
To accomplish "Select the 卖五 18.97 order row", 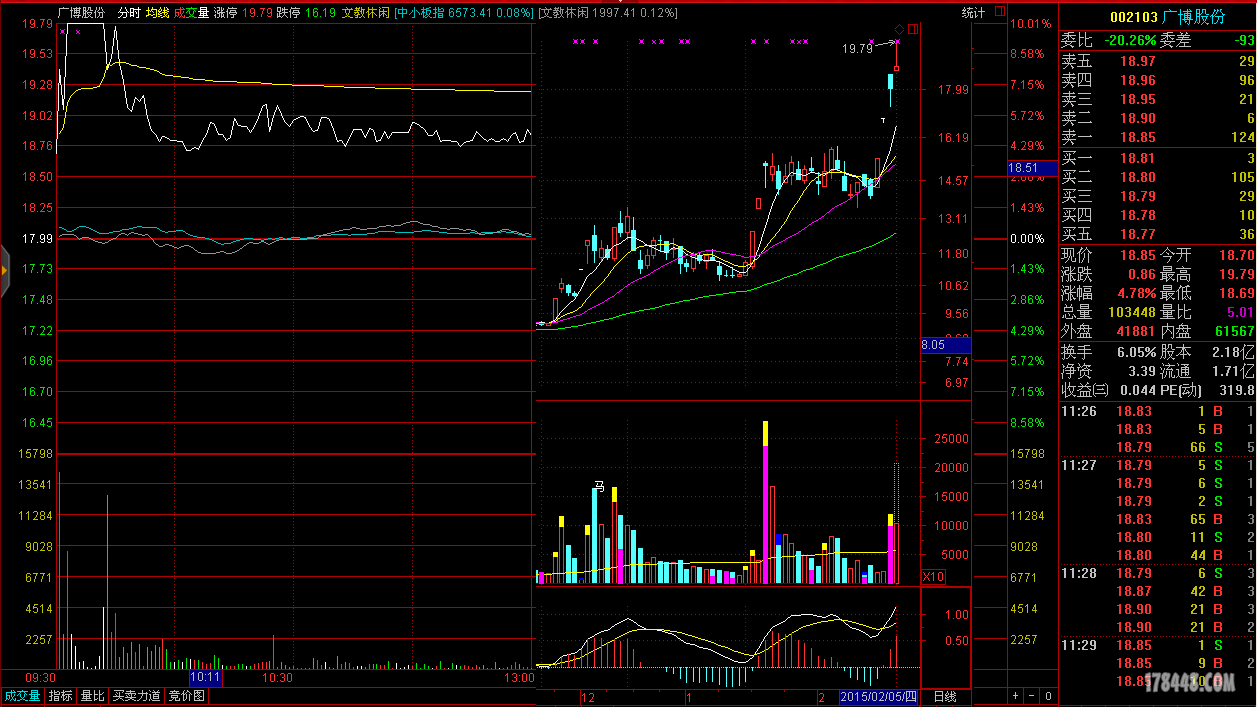I will point(1158,62).
